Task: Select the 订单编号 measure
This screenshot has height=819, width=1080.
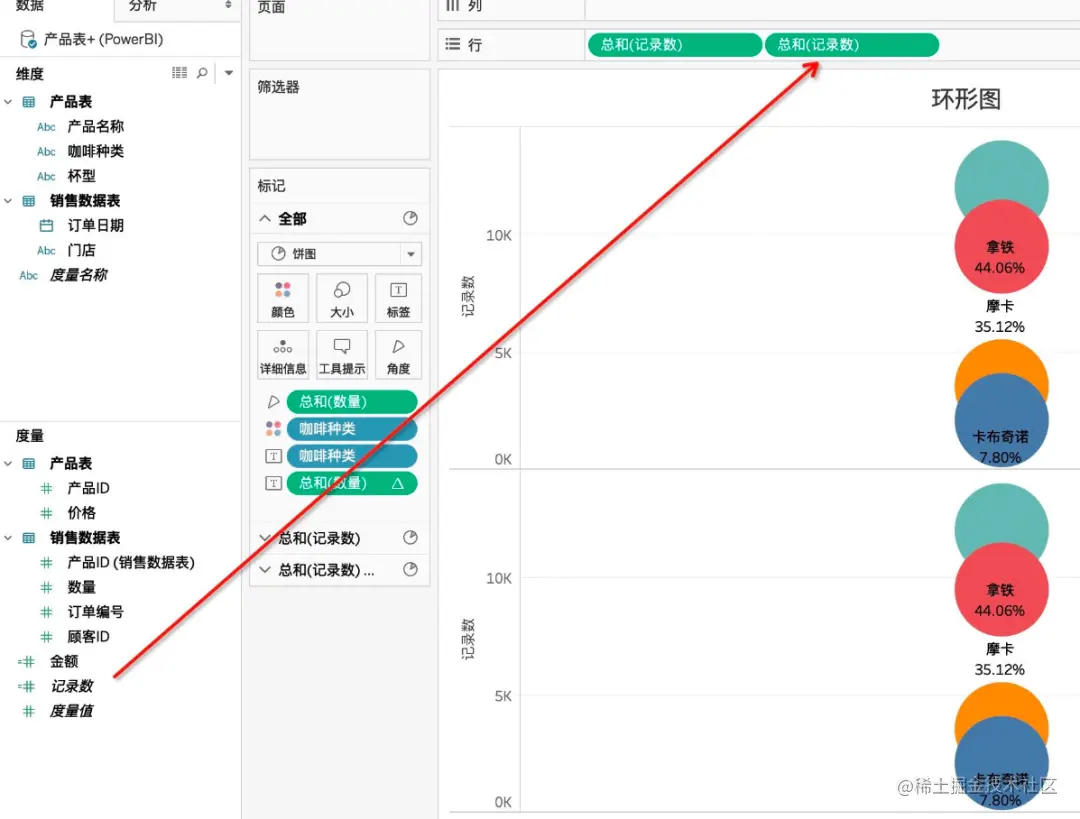Action: [x=96, y=612]
